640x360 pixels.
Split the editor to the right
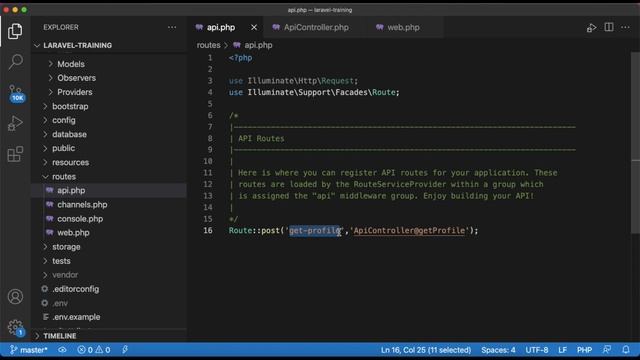tap(609, 27)
